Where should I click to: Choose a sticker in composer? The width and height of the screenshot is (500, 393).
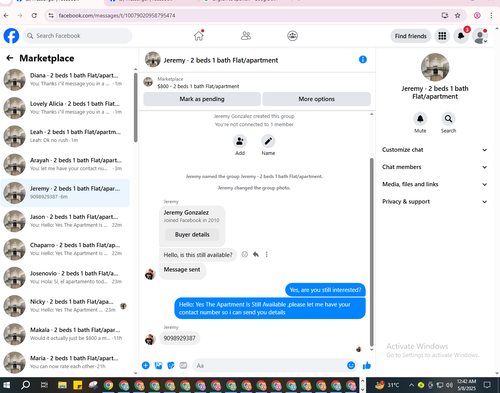pyautogui.click(x=171, y=366)
